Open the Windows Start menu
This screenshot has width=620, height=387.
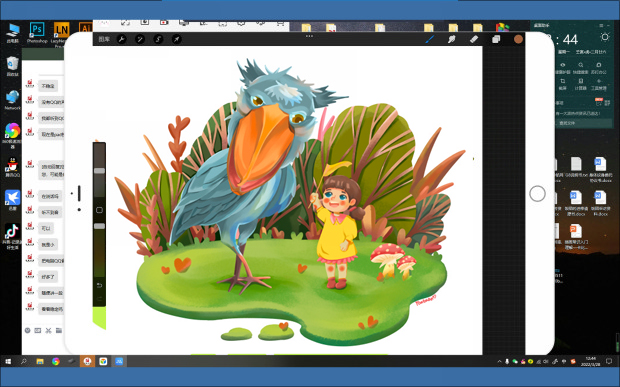point(8,361)
